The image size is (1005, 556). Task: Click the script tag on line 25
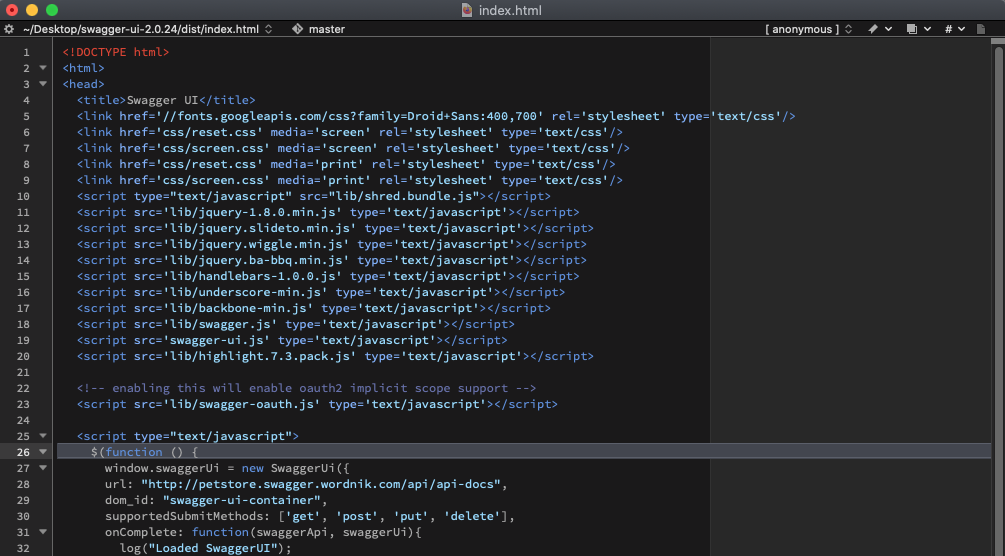coord(188,436)
